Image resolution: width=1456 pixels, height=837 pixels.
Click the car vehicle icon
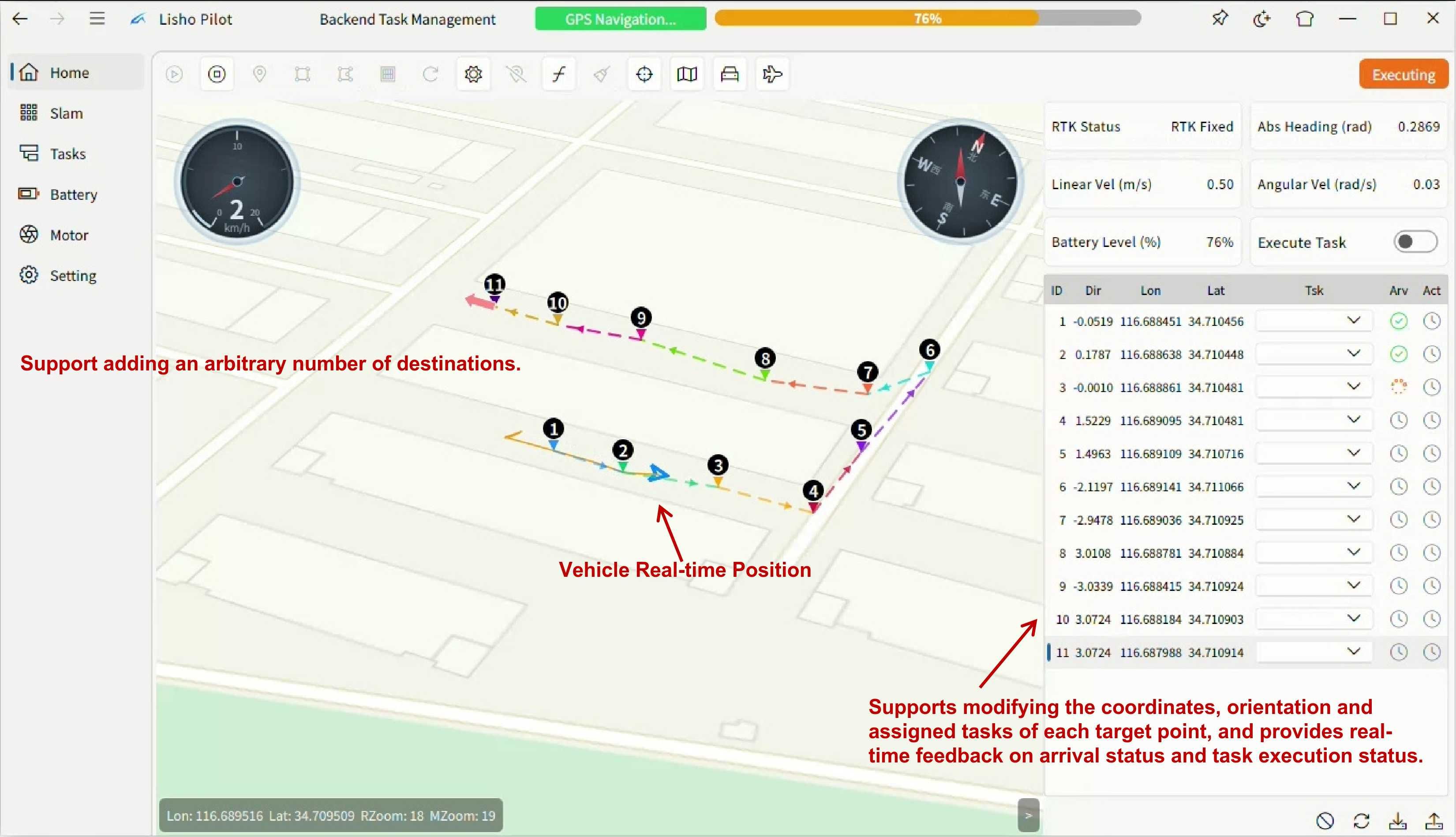(730, 74)
